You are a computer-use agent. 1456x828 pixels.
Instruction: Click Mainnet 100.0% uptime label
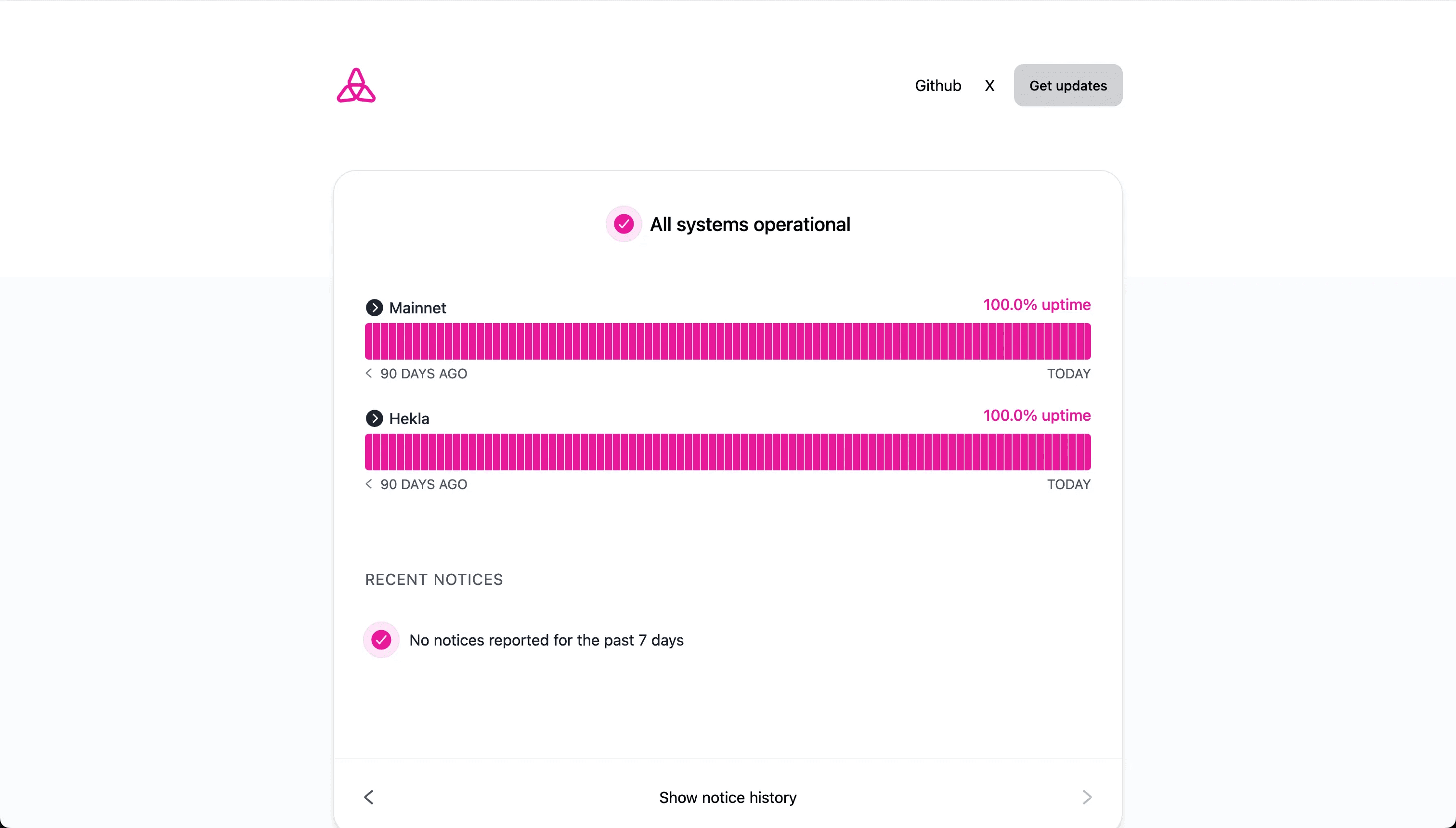(1037, 305)
